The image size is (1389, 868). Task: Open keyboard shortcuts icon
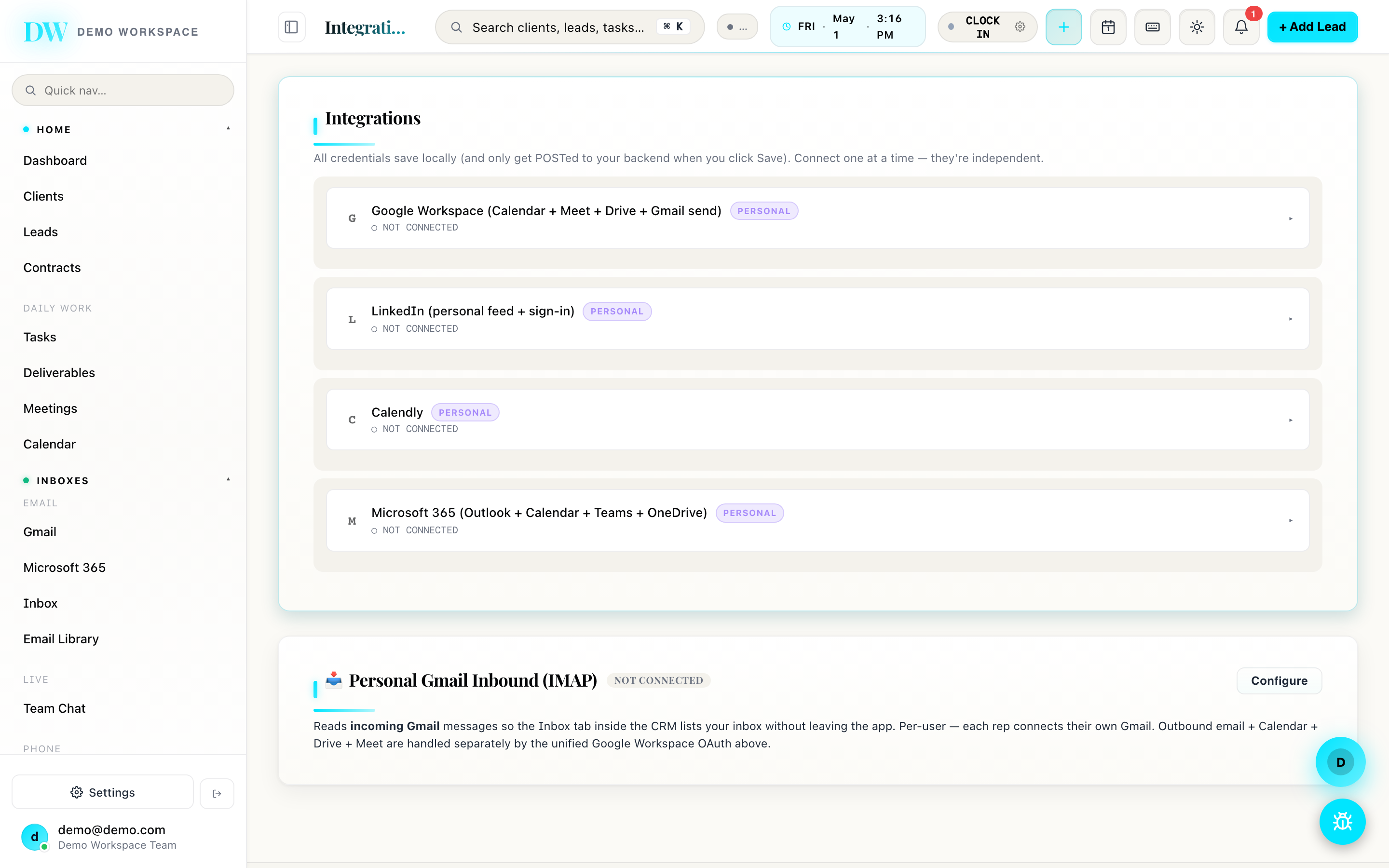click(x=1152, y=27)
